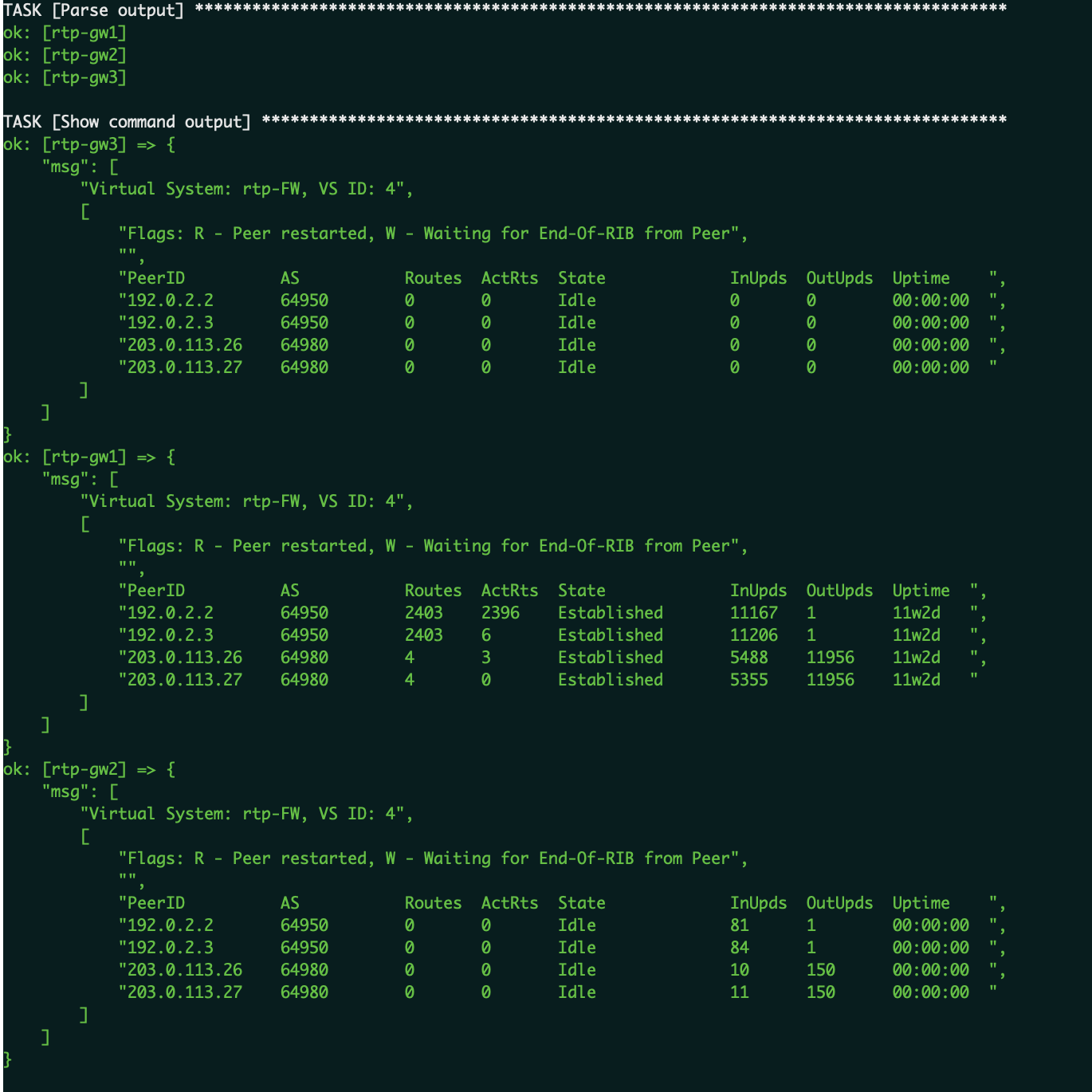The height and width of the screenshot is (1092, 1092).
Task: Click the InUpds value 11206
Action: 753,635
